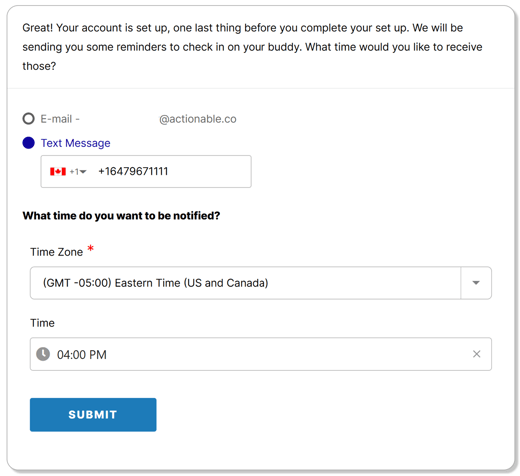Click the Text Message label

(75, 143)
